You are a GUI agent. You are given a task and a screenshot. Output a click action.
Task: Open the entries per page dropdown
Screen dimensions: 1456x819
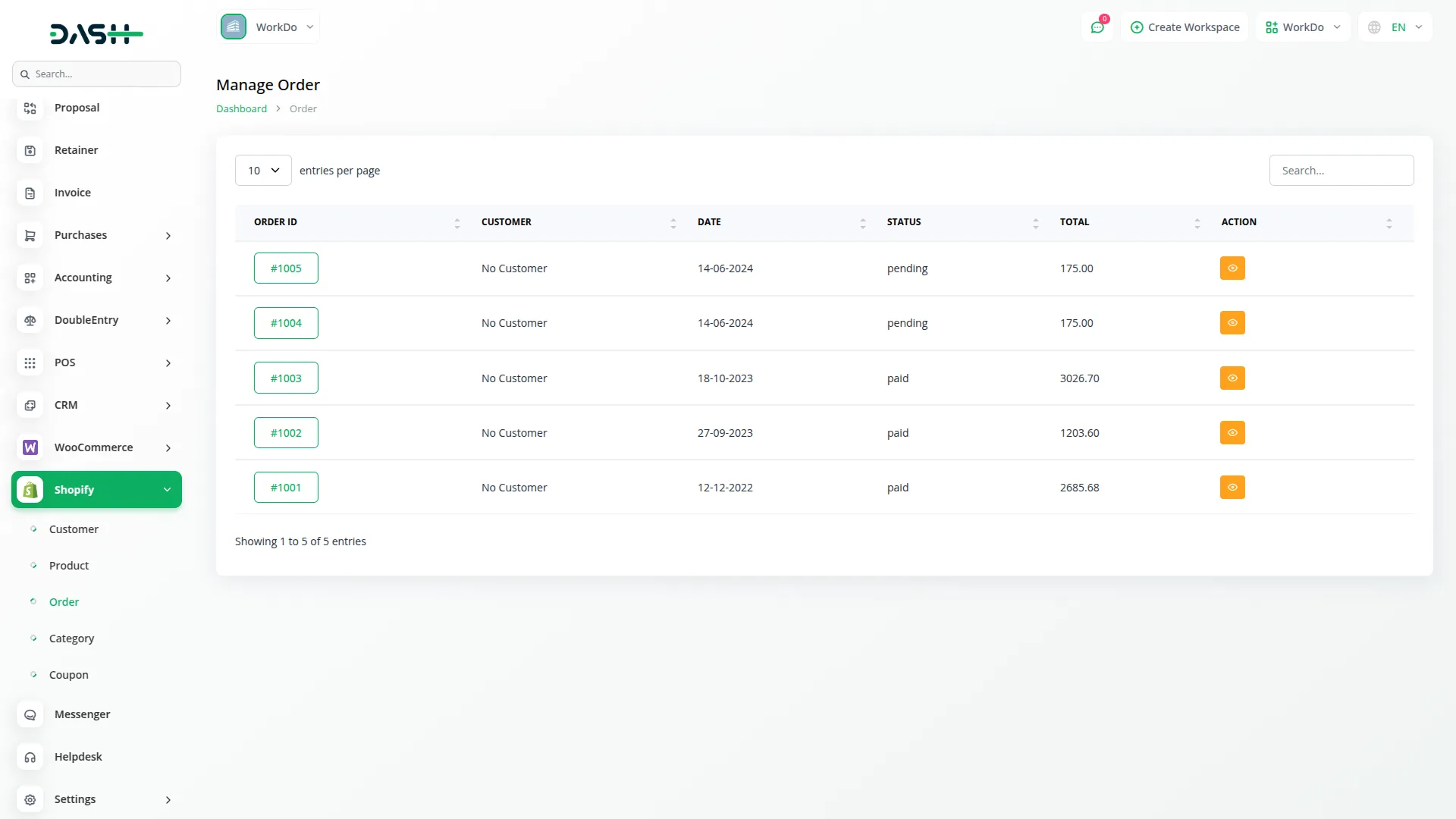click(x=262, y=170)
